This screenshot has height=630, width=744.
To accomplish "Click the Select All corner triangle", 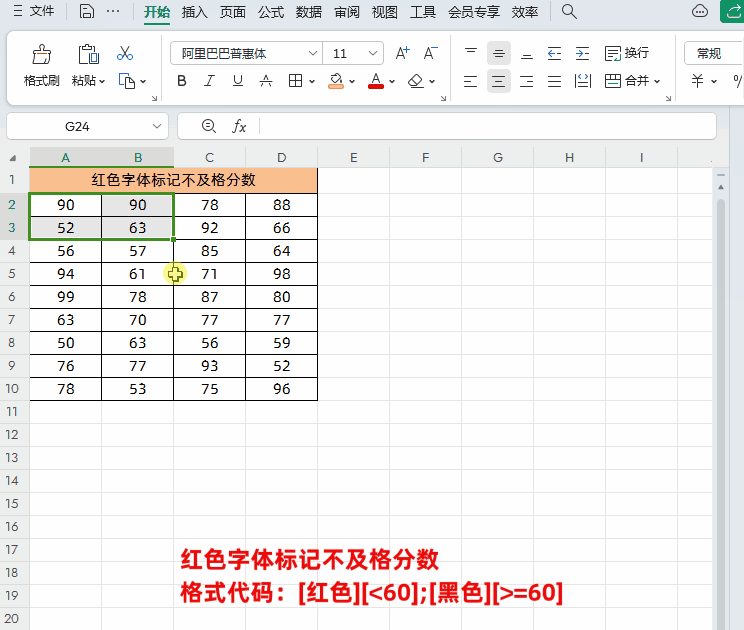I will tap(13, 158).
